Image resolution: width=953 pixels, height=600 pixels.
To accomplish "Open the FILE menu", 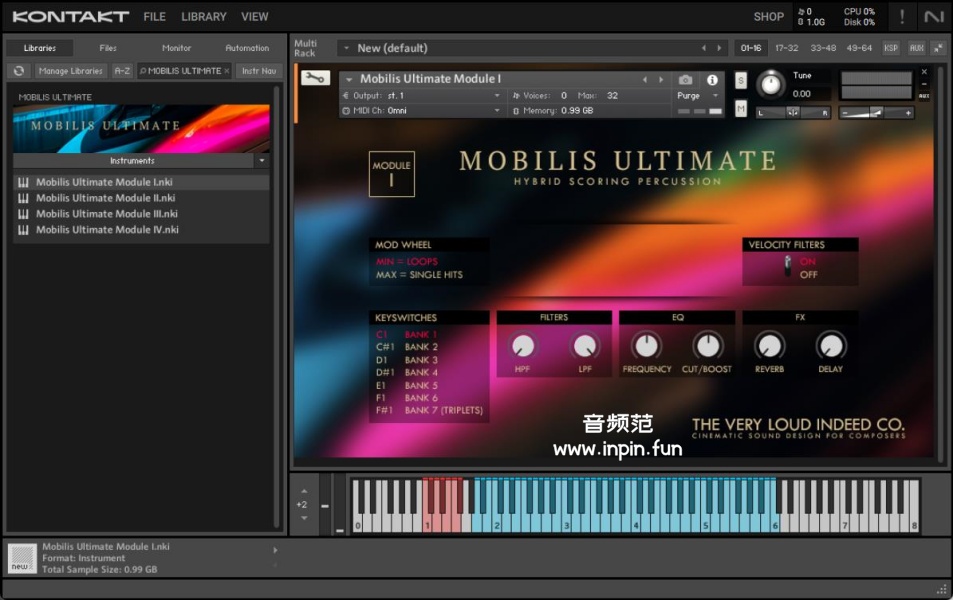I will [x=154, y=16].
